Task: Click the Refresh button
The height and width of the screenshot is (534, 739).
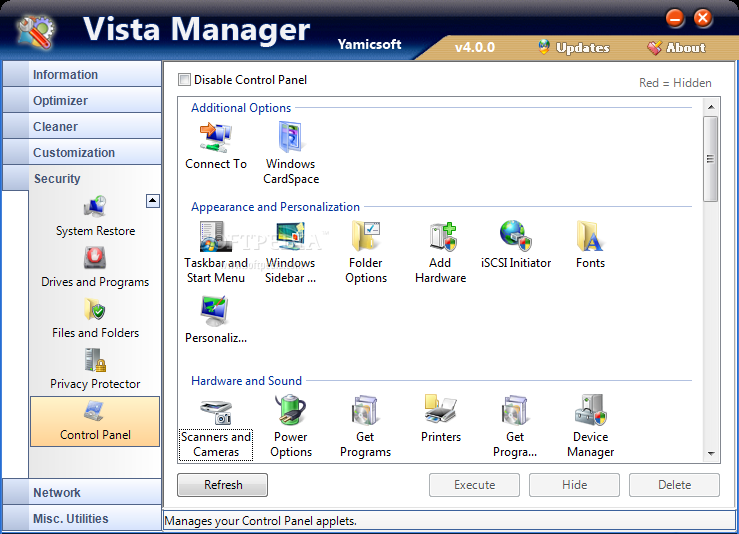Action: (x=222, y=485)
